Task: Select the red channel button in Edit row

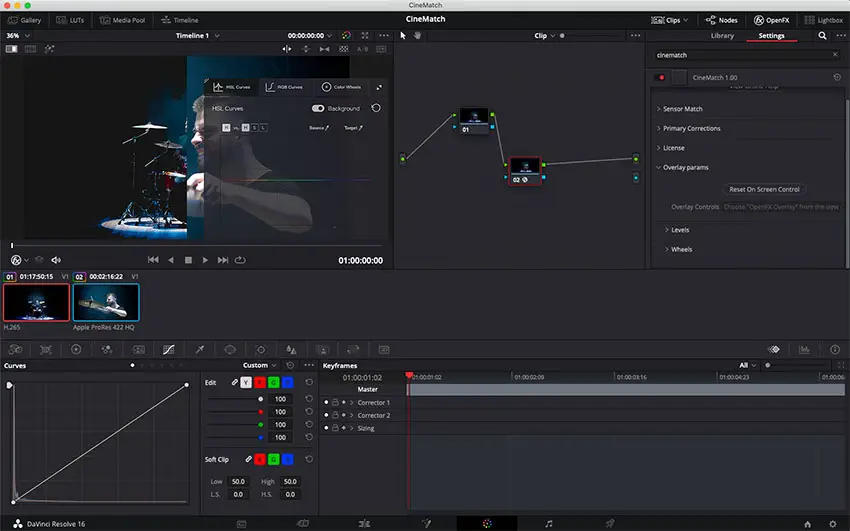Action: [x=260, y=383]
